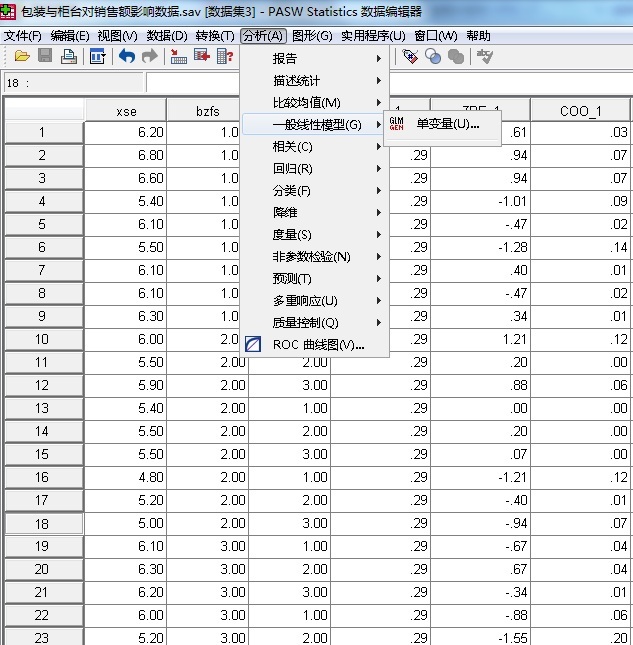Expand the 相关(C) submenu
The image size is (633, 645).
pos(314,146)
